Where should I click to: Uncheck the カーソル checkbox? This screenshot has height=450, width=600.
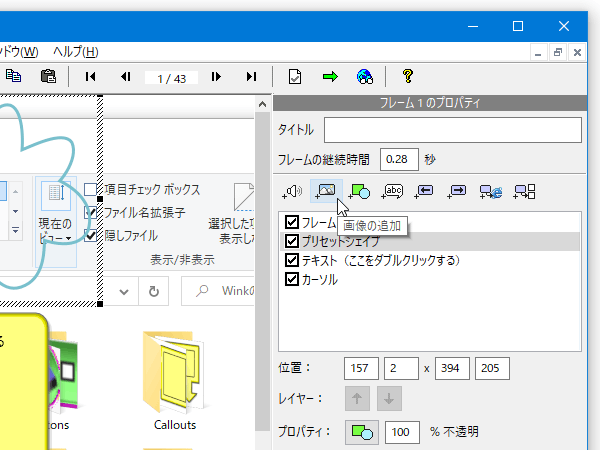tap(292, 279)
